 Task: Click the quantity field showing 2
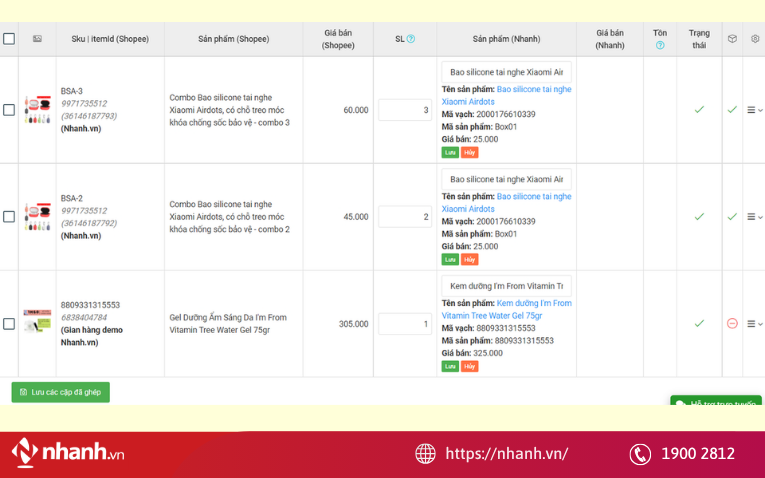click(x=405, y=217)
